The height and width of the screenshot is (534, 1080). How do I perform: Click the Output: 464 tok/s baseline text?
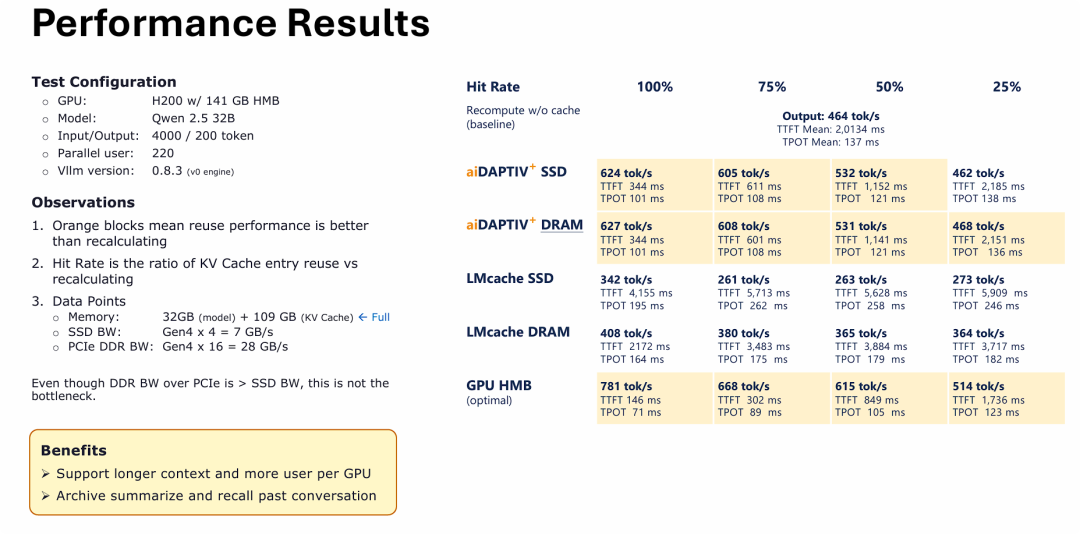(830, 116)
